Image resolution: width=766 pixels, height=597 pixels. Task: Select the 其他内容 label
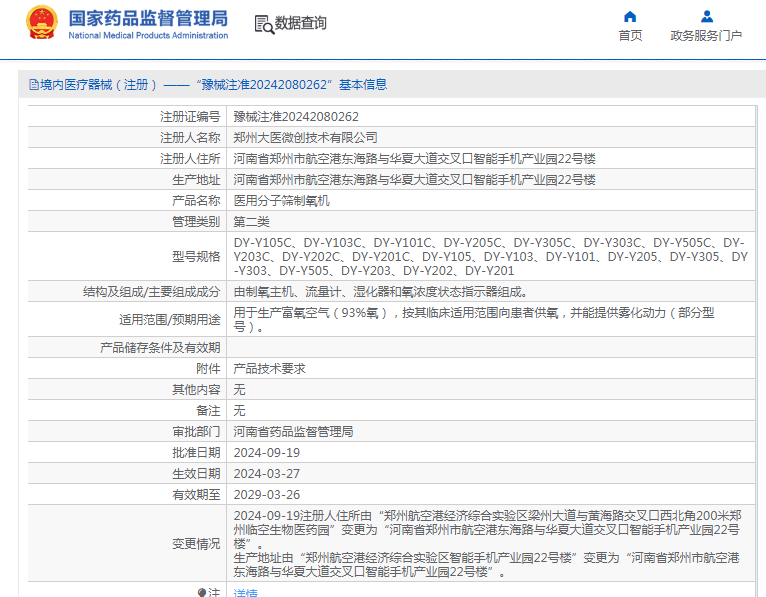point(196,390)
